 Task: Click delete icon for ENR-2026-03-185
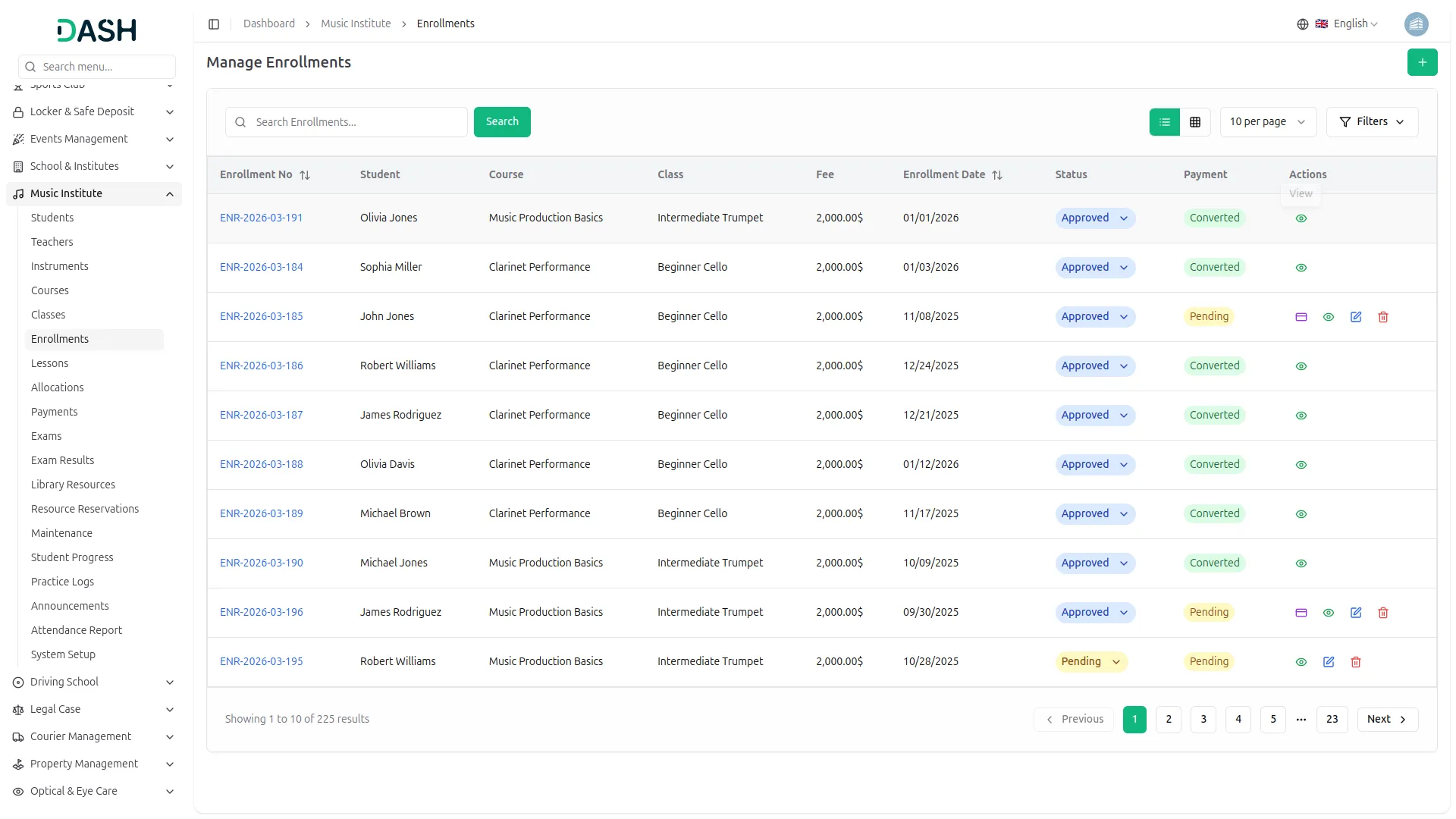pos(1382,317)
